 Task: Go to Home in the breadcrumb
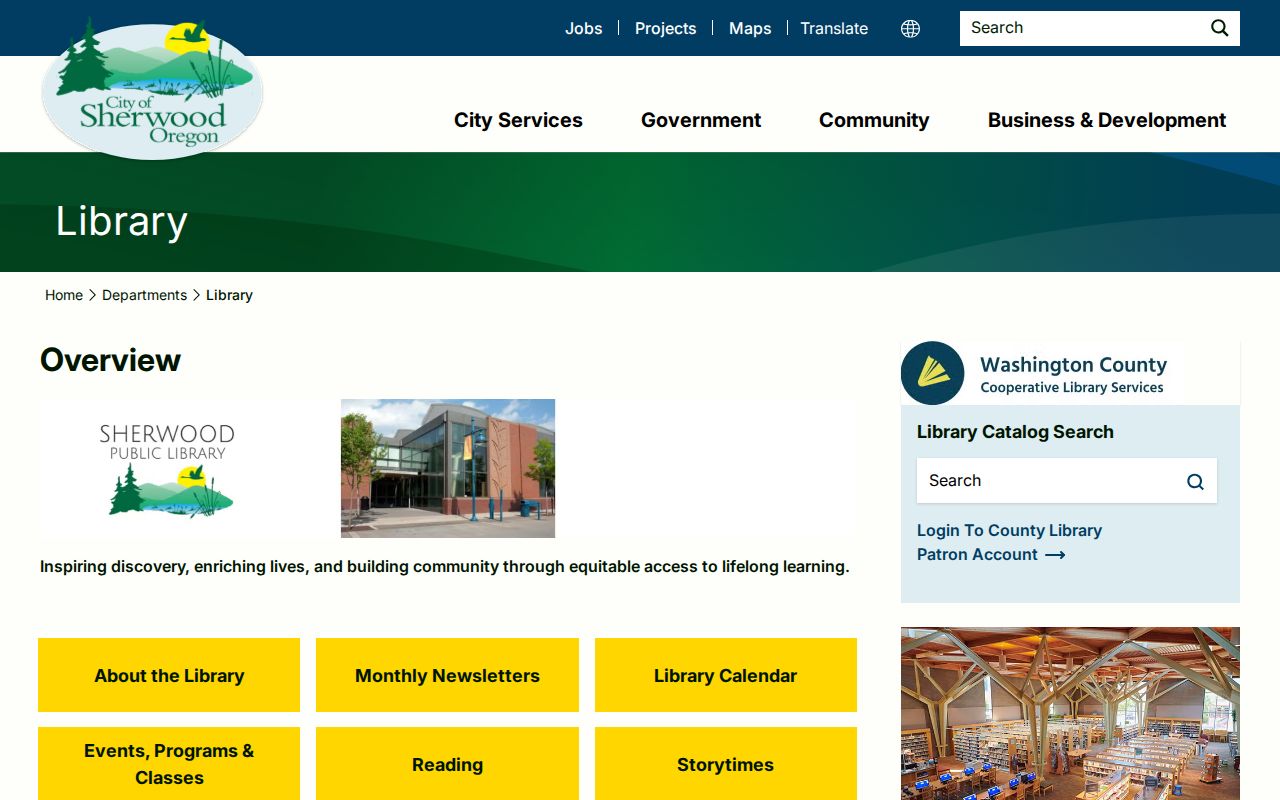pyautogui.click(x=64, y=295)
